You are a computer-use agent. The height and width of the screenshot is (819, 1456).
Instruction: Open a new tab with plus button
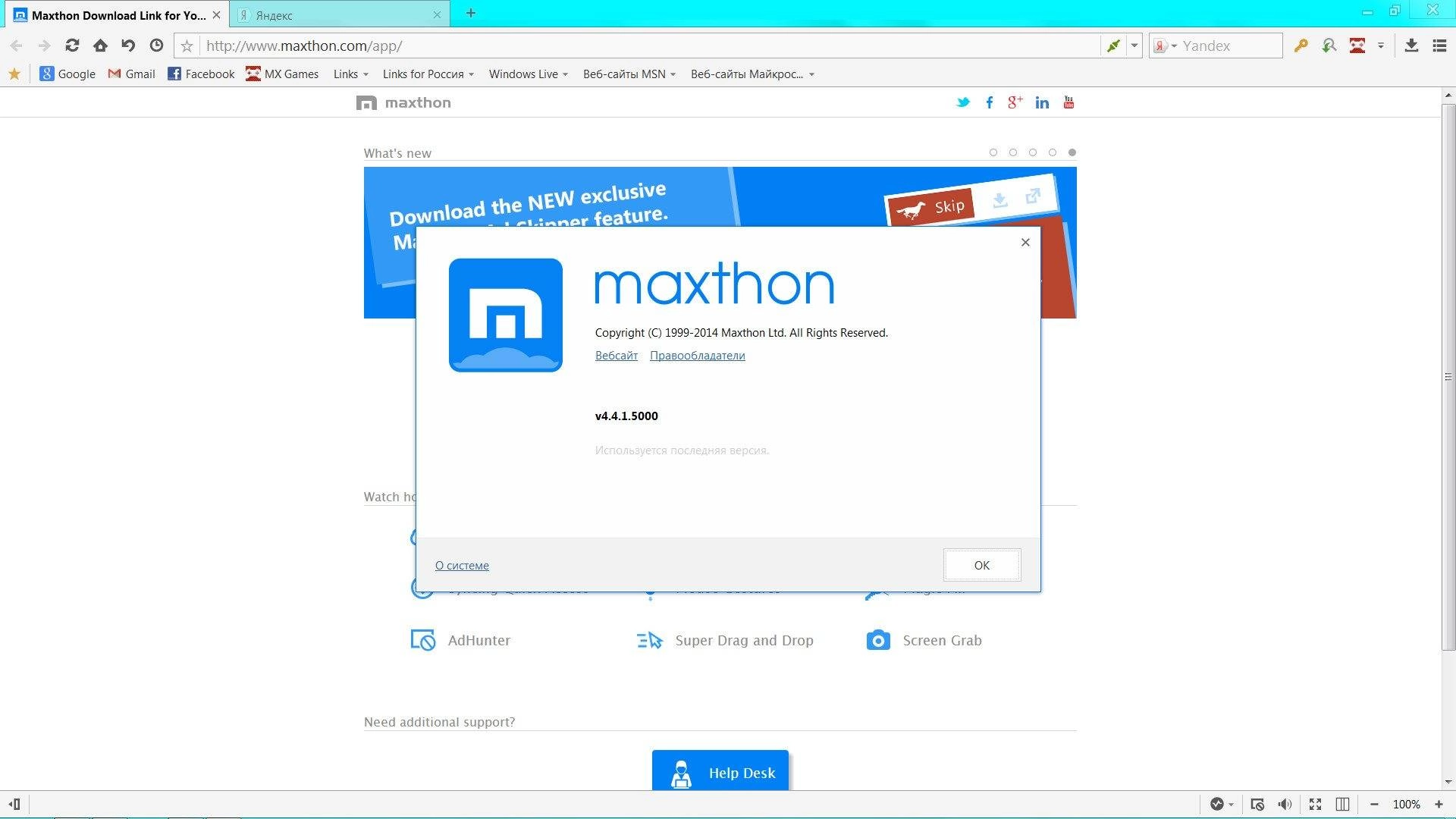coord(470,13)
